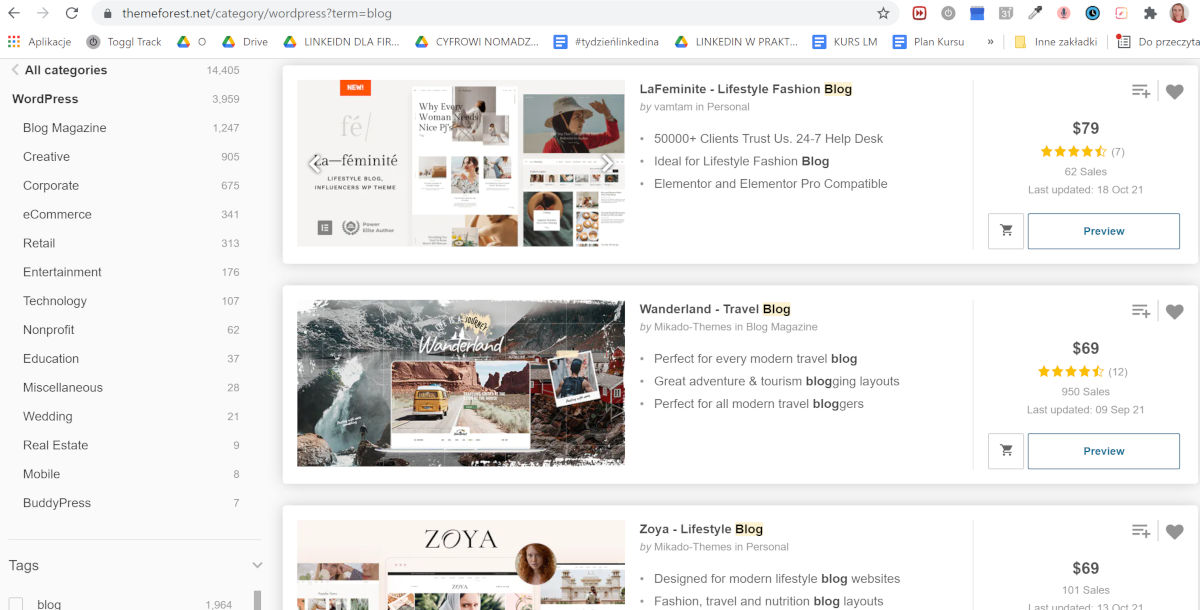Favorite the Wanderland theme
Image resolution: width=1200 pixels, height=610 pixels.
click(x=1175, y=312)
